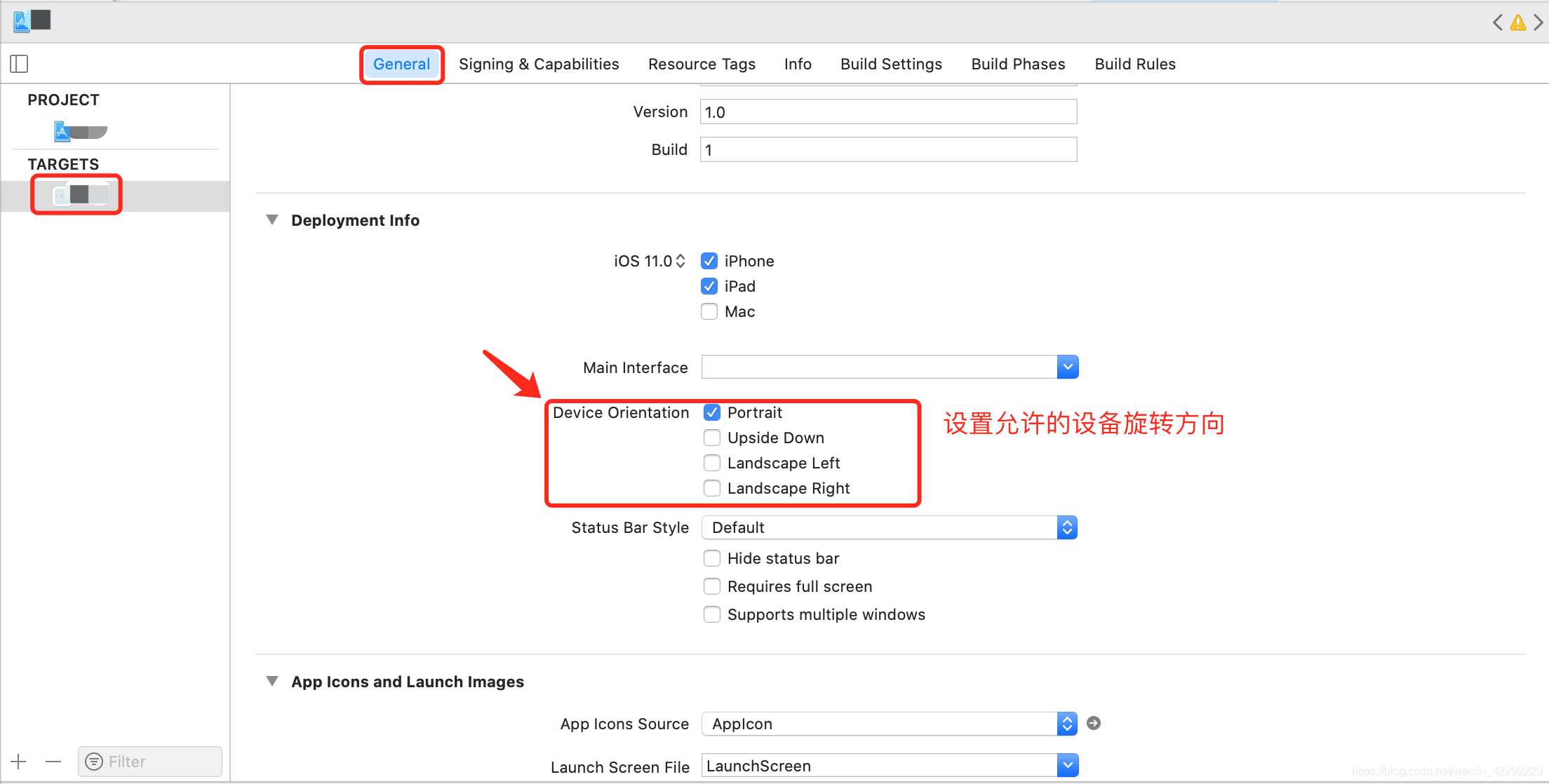Check Hide status bar option

coord(712,558)
